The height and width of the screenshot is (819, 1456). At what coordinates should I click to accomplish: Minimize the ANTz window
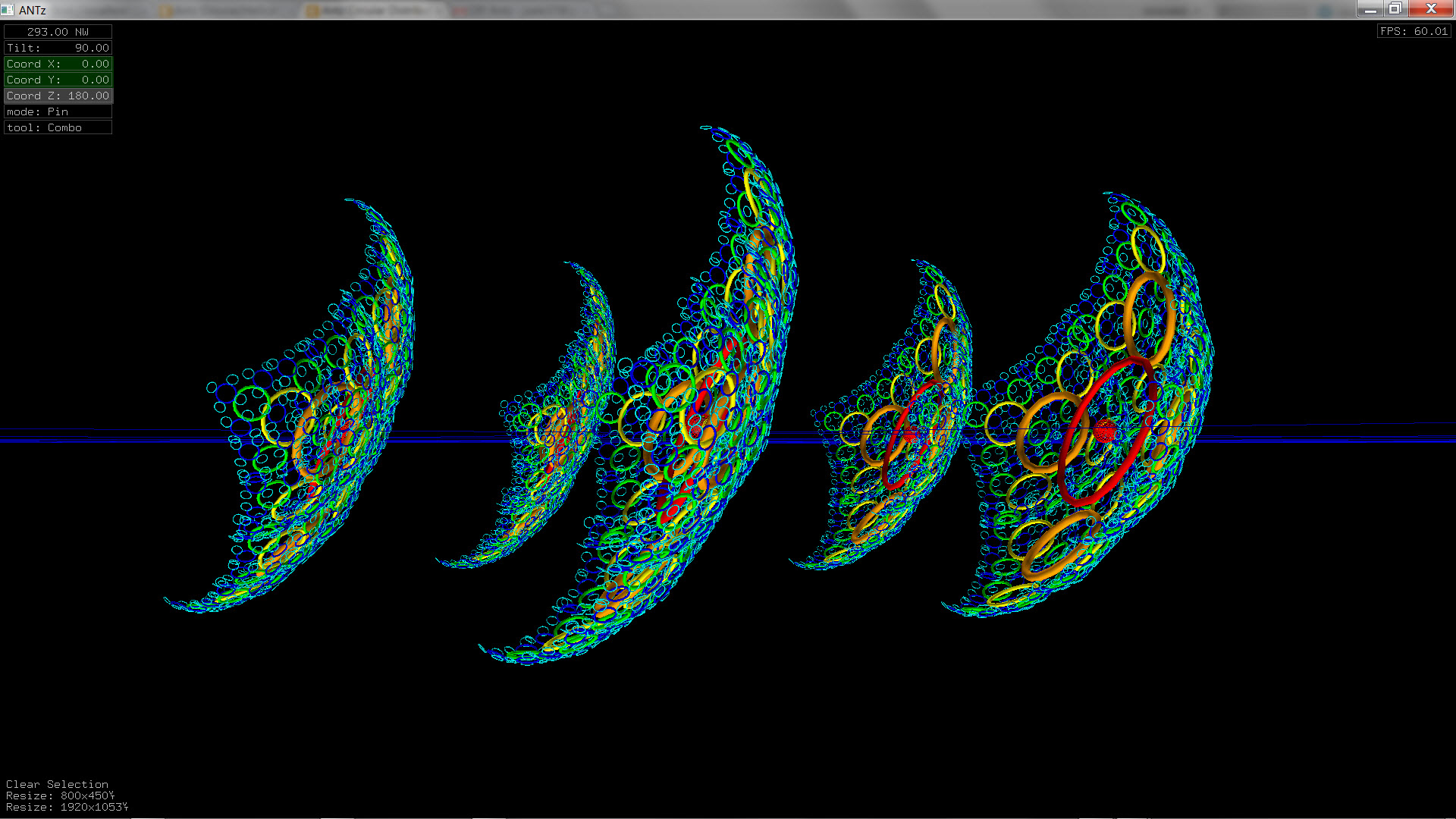pyautogui.click(x=1370, y=8)
